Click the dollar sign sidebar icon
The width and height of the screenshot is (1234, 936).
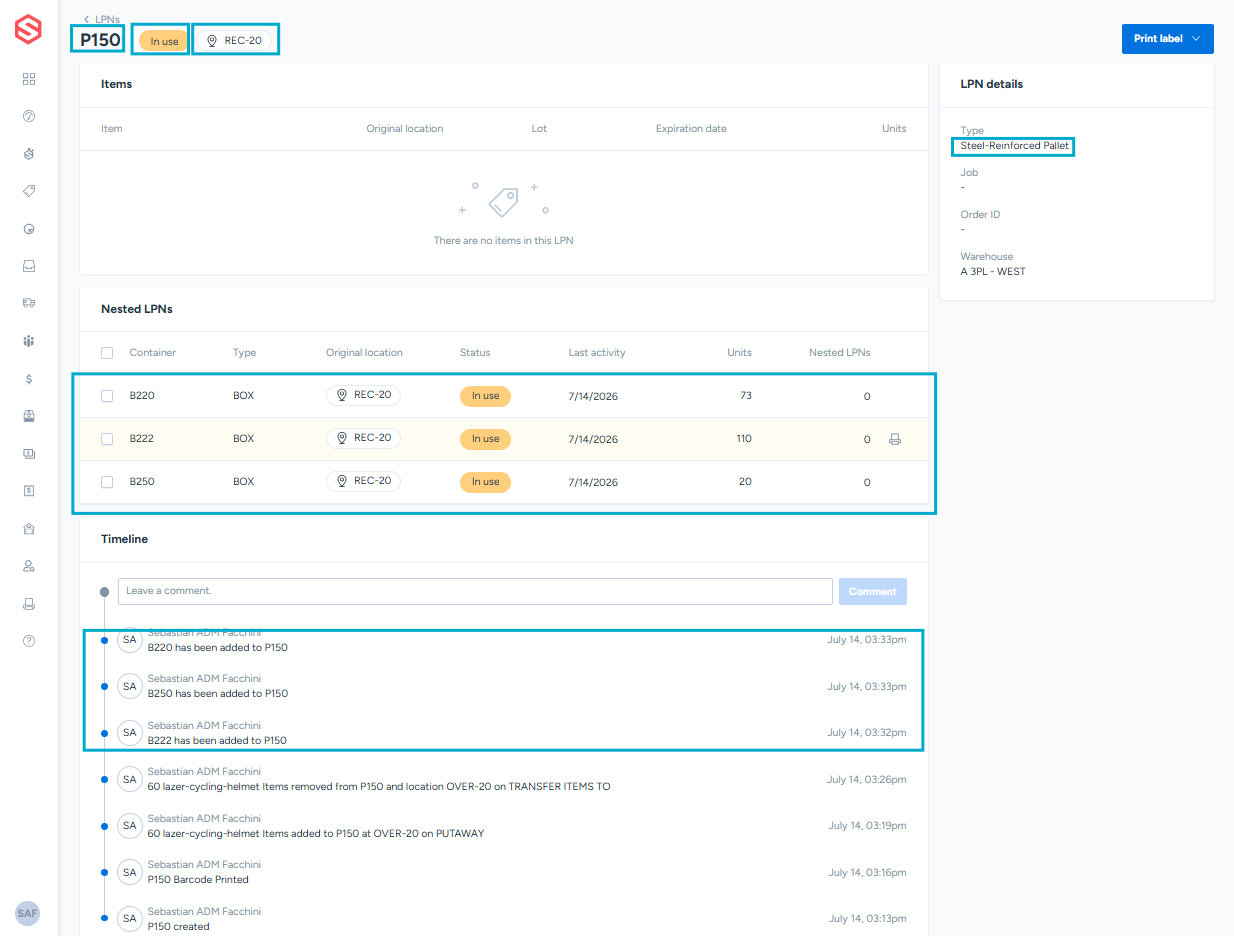click(x=29, y=379)
